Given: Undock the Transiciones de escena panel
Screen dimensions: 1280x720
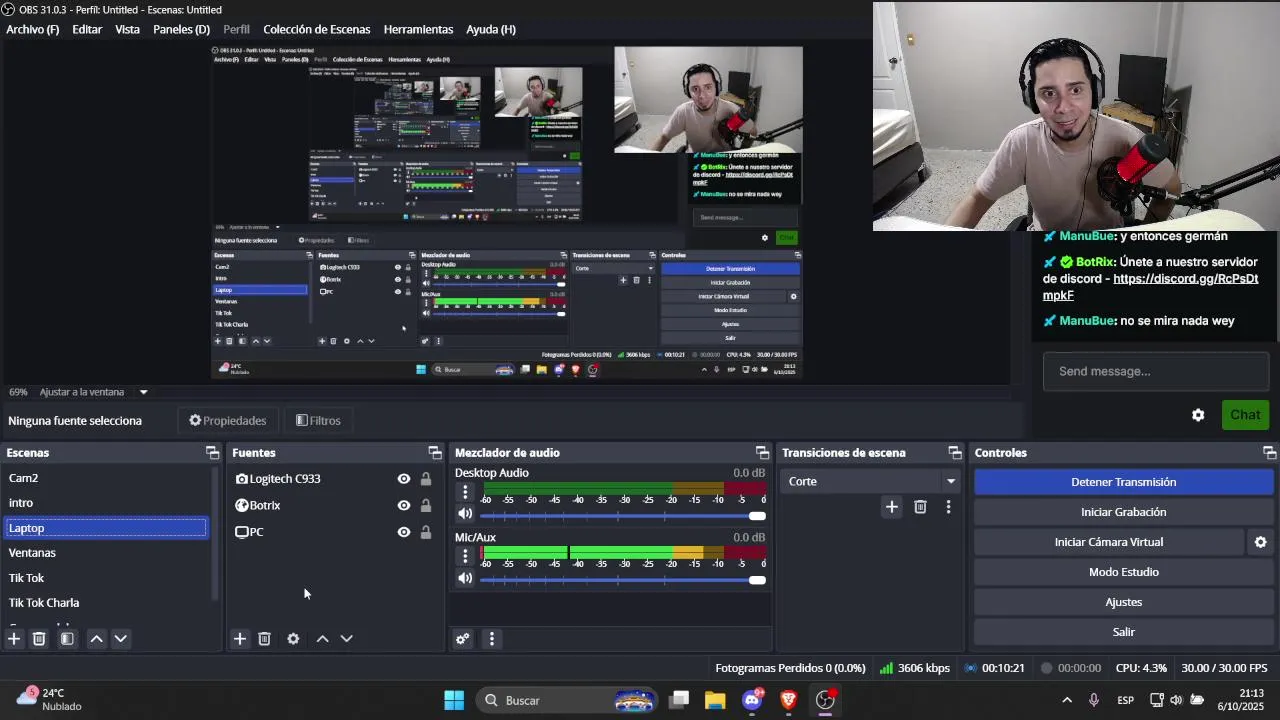Looking at the screenshot, I should tap(955, 453).
